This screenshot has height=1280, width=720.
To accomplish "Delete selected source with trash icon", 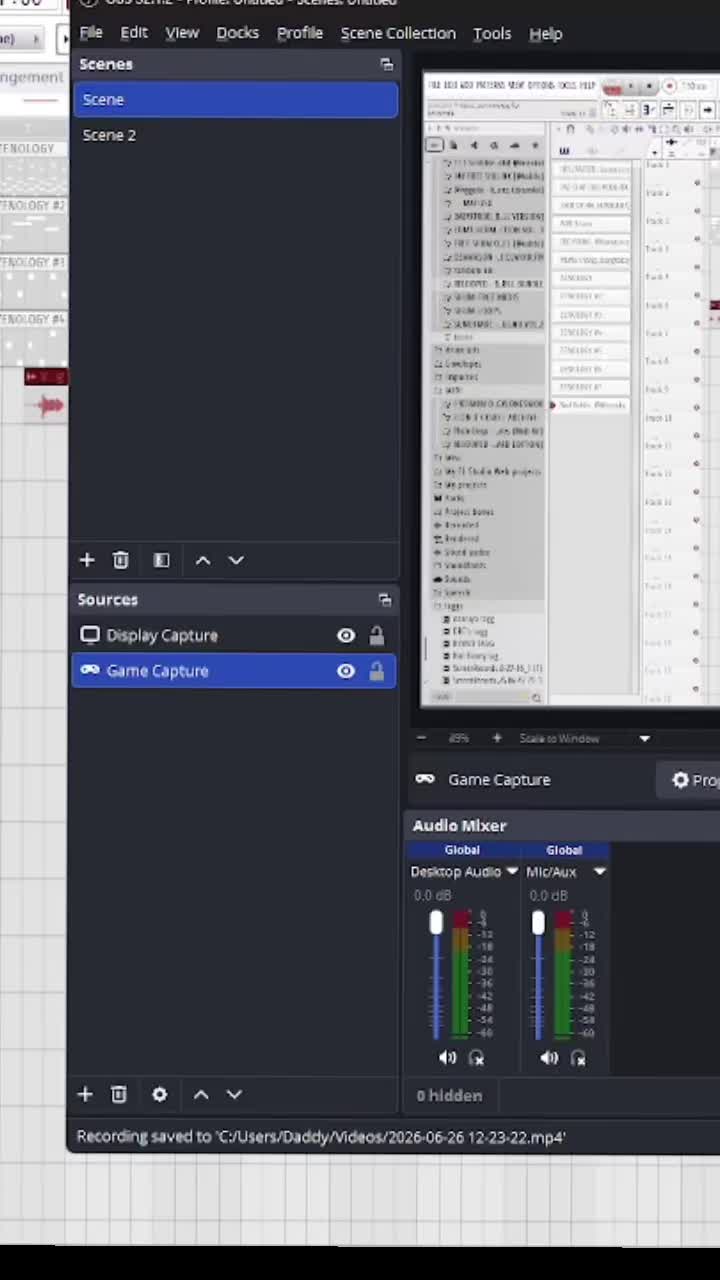I will click(119, 1094).
